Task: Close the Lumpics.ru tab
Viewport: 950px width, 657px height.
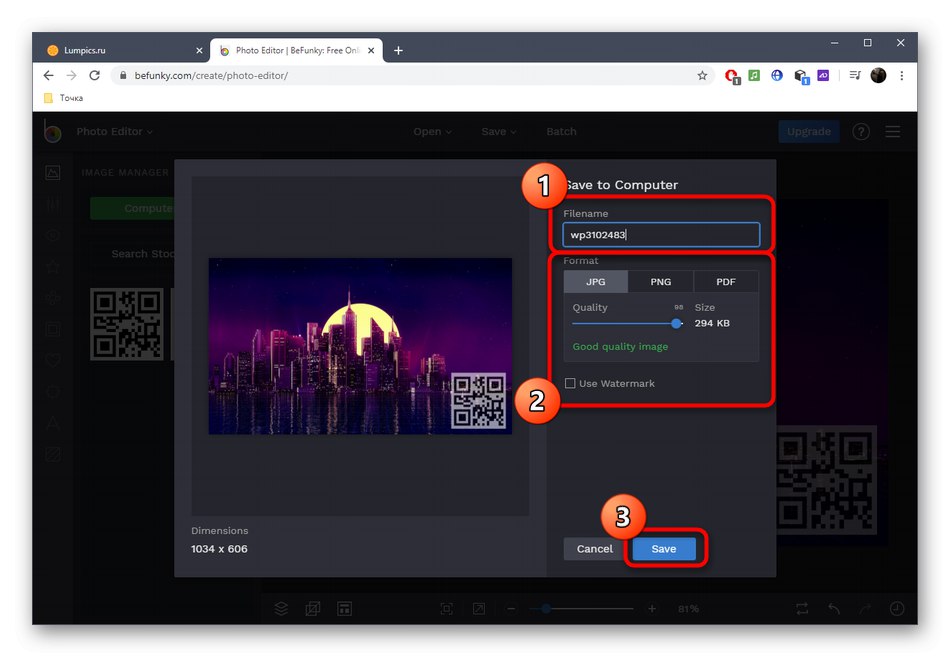Action: tap(199, 50)
